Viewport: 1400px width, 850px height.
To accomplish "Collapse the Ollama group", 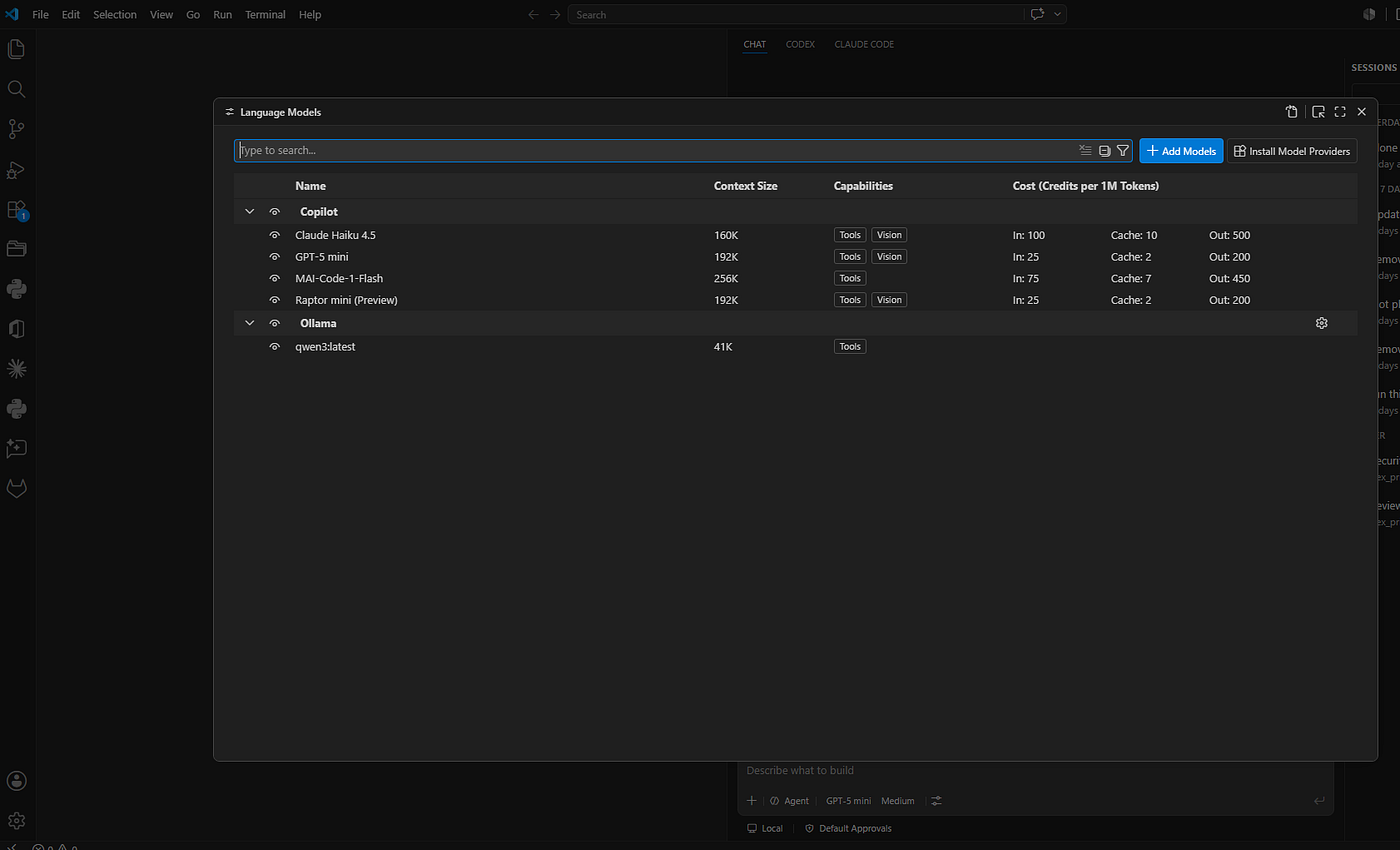I will tap(250, 323).
